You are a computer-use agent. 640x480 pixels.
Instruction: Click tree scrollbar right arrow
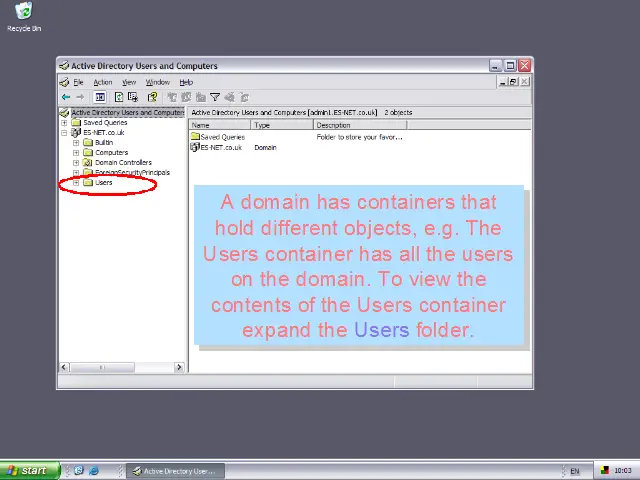(179, 367)
